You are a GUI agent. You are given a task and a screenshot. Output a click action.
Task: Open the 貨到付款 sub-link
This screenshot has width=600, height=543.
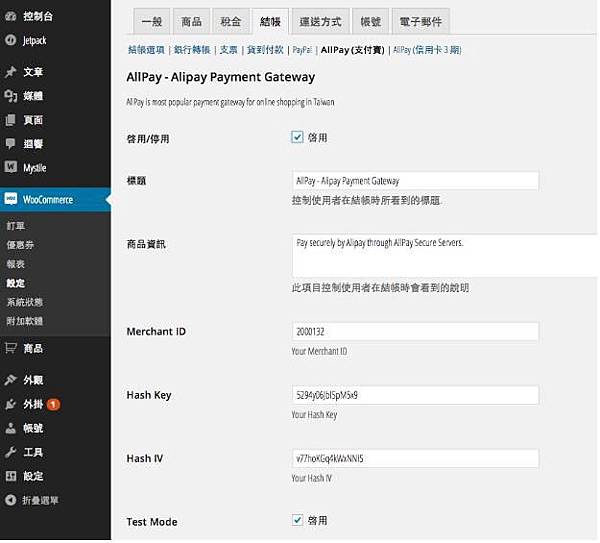(265, 50)
